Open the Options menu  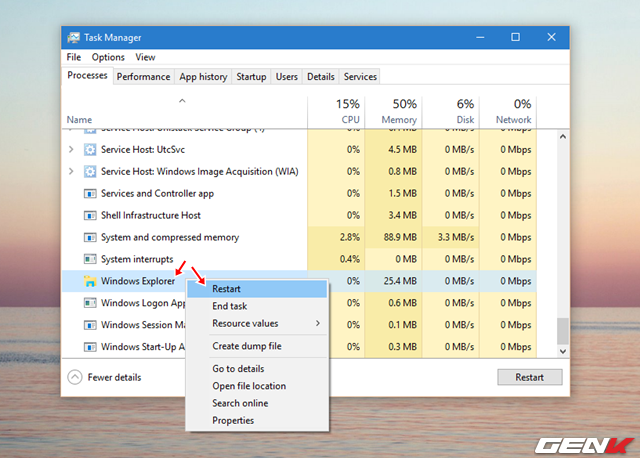108,57
